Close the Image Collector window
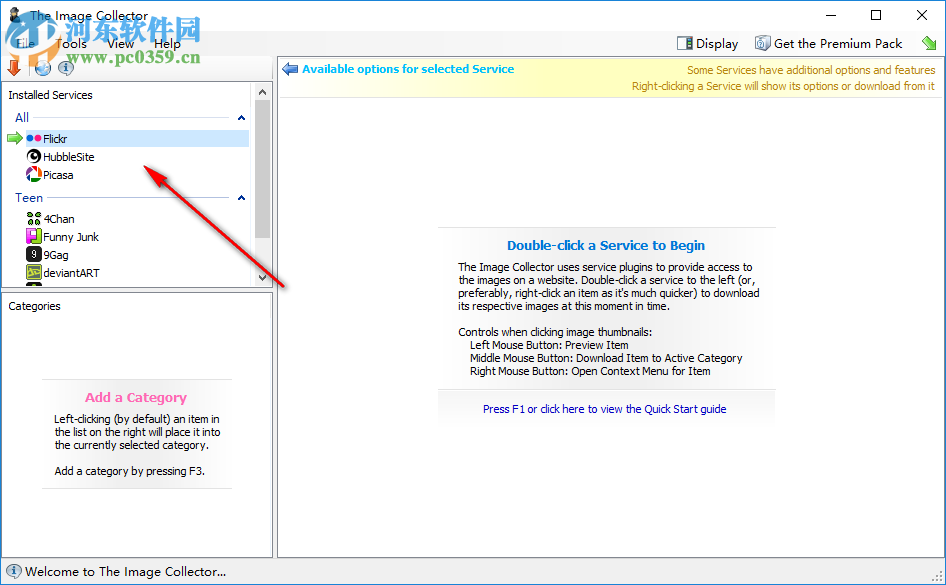The height and width of the screenshot is (585, 946). tap(922, 15)
